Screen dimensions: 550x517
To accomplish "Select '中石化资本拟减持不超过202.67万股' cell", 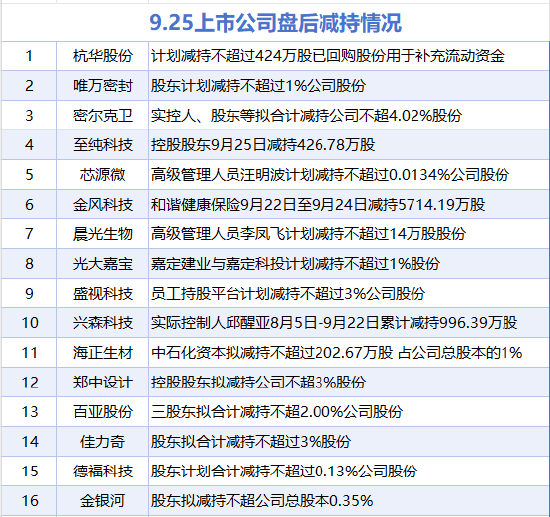I will point(349,352).
